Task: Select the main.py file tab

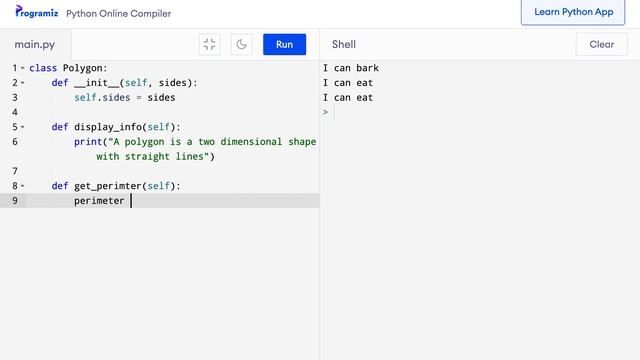Action: [35, 44]
